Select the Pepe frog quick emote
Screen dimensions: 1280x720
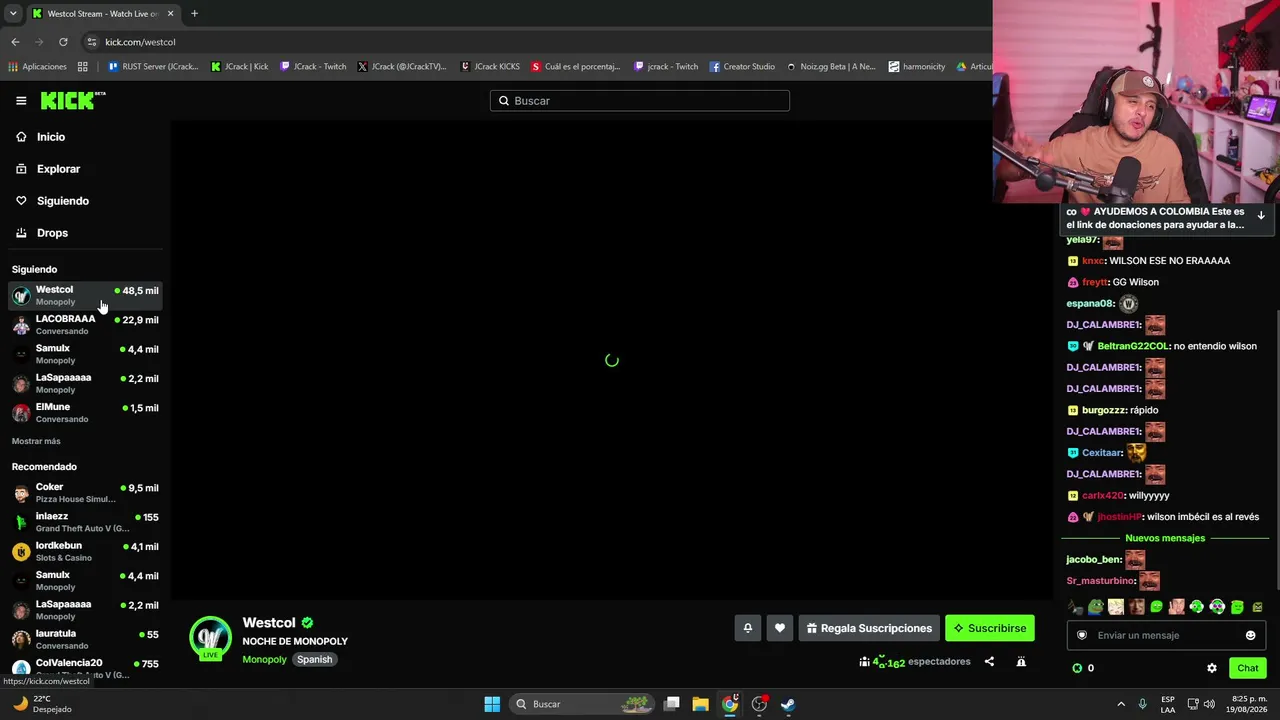point(1096,607)
